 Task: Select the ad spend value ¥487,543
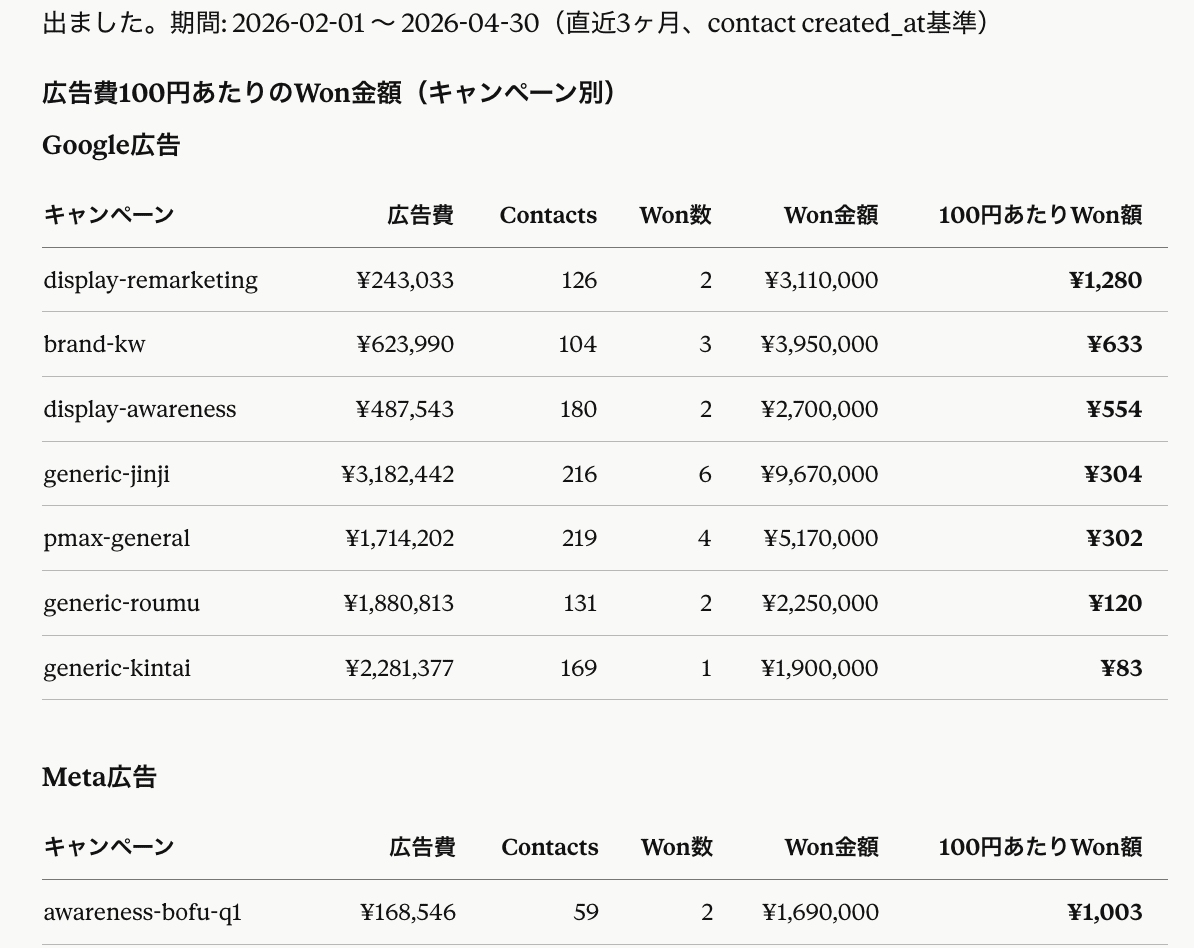(405, 410)
